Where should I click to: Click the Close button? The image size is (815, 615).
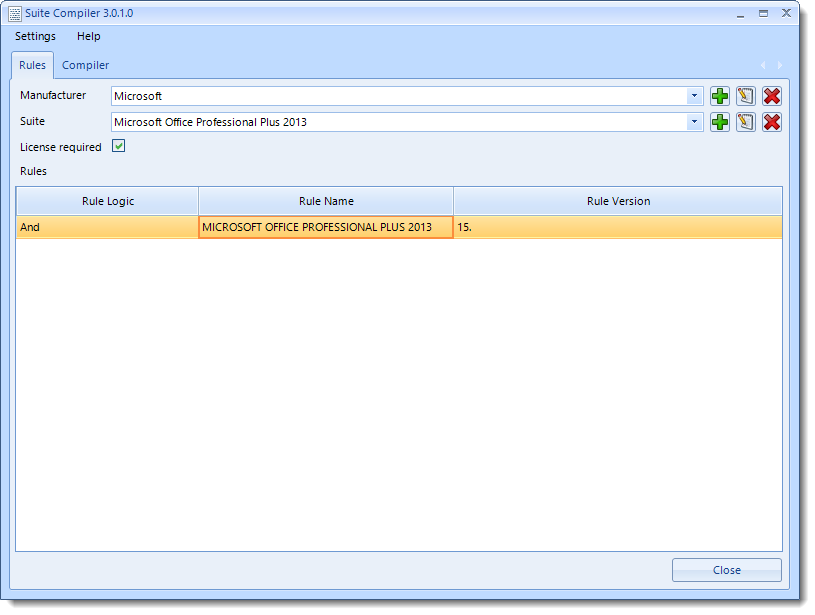[x=727, y=570]
